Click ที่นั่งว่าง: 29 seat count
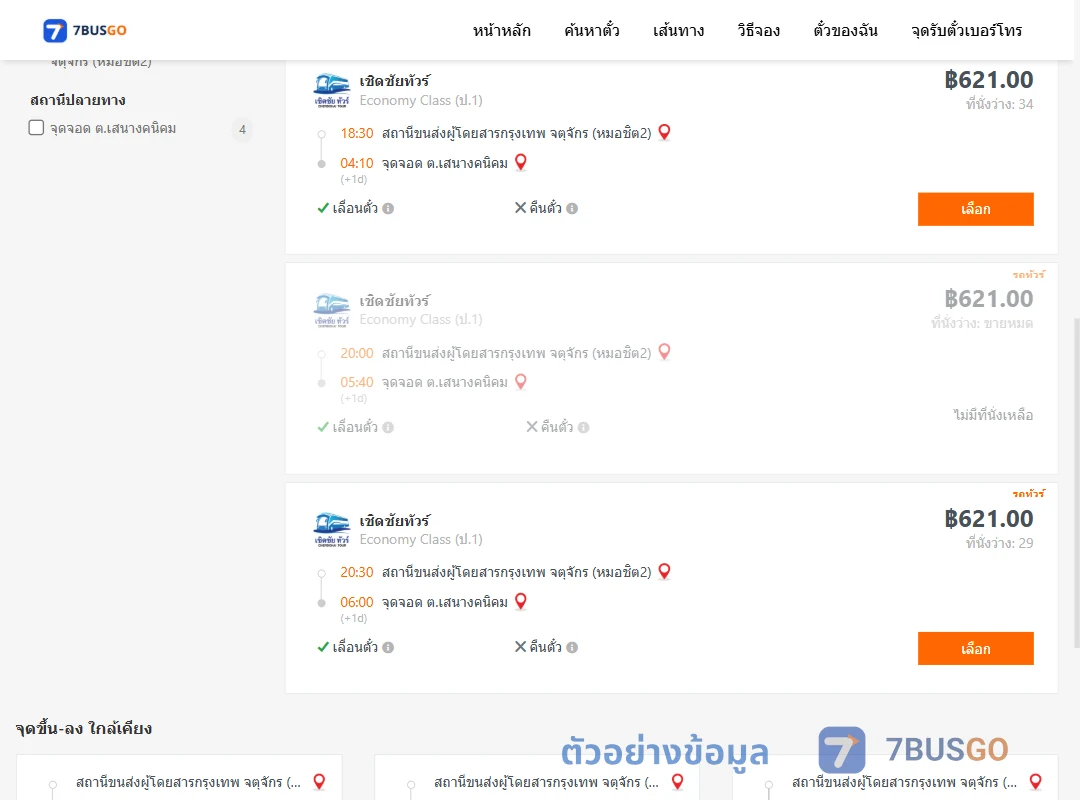This screenshot has width=1080, height=800. click(x=999, y=543)
